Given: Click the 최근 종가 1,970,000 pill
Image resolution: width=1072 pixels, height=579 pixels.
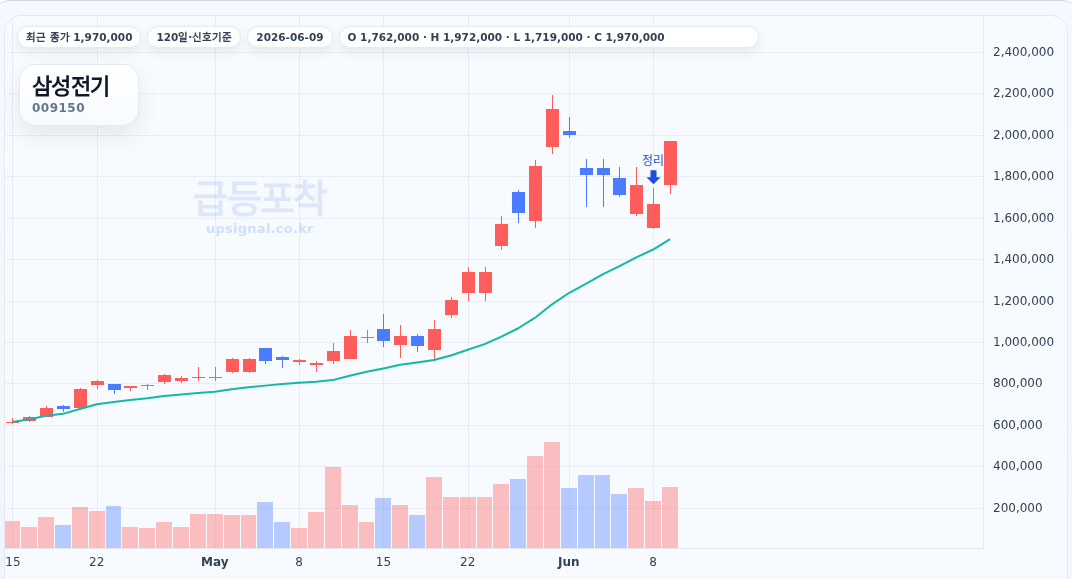Looking at the screenshot, I should pos(79,37).
